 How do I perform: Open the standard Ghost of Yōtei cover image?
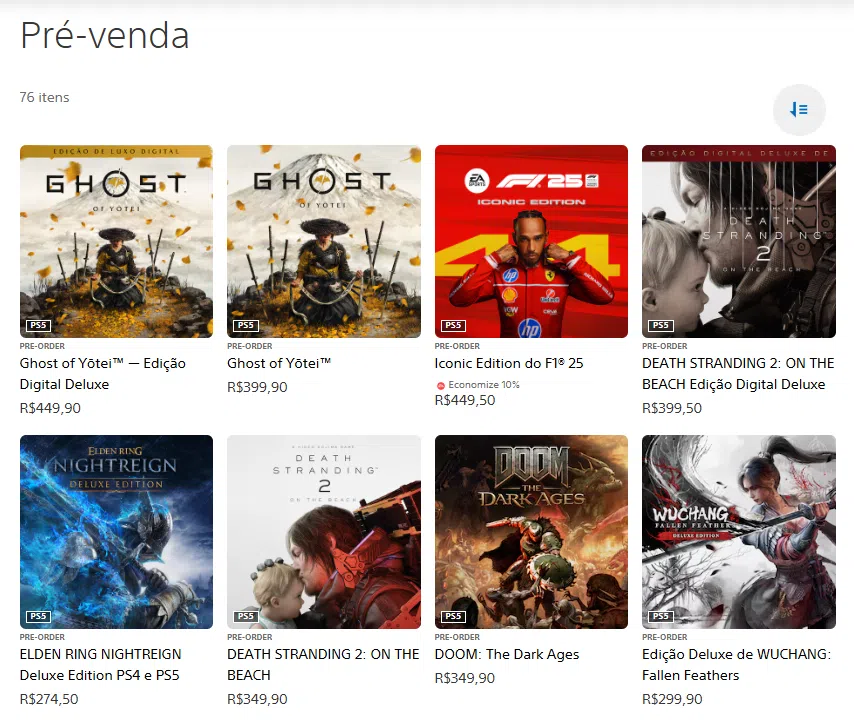point(324,241)
